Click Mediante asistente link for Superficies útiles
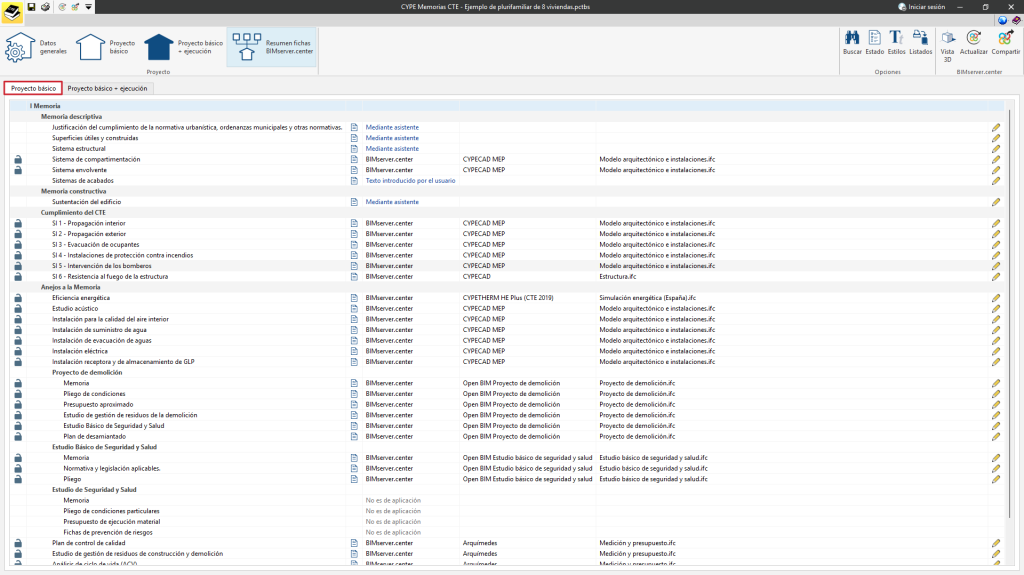 click(x=392, y=138)
